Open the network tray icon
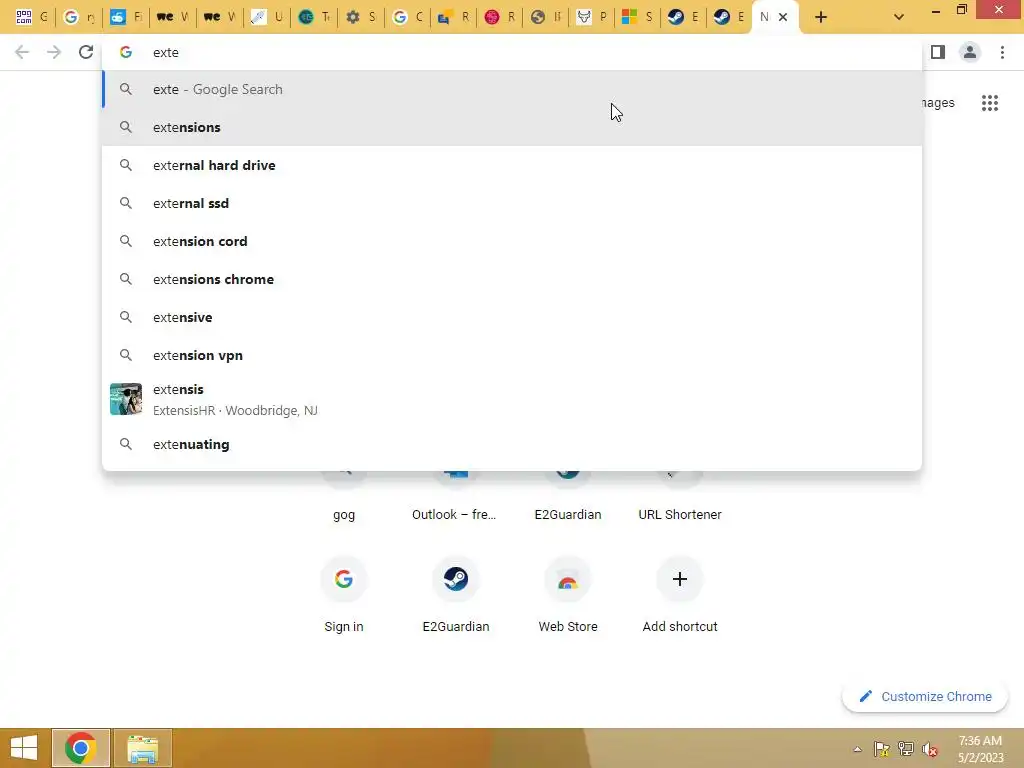The height and width of the screenshot is (768, 1024). [906, 749]
